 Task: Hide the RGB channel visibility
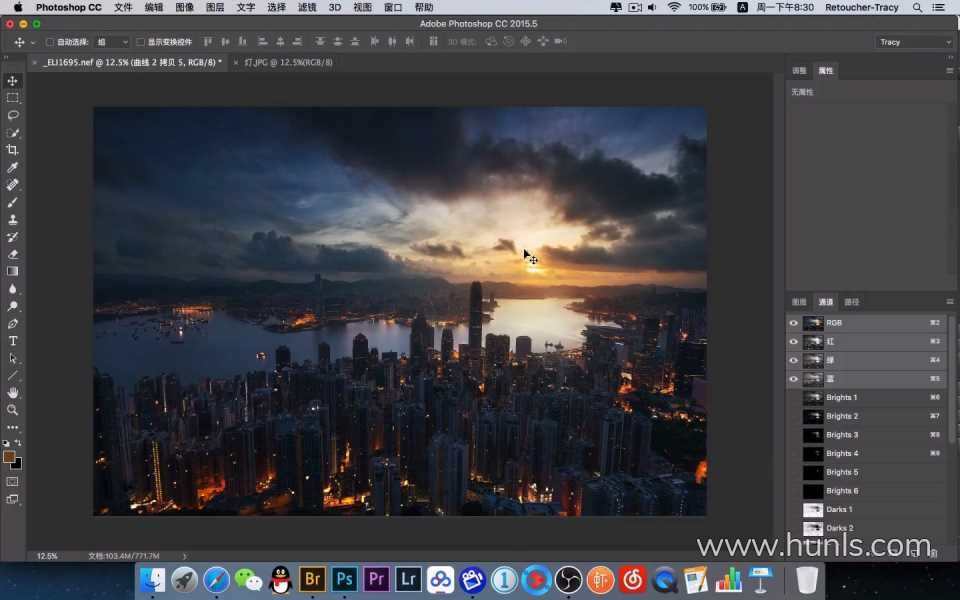pos(793,323)
